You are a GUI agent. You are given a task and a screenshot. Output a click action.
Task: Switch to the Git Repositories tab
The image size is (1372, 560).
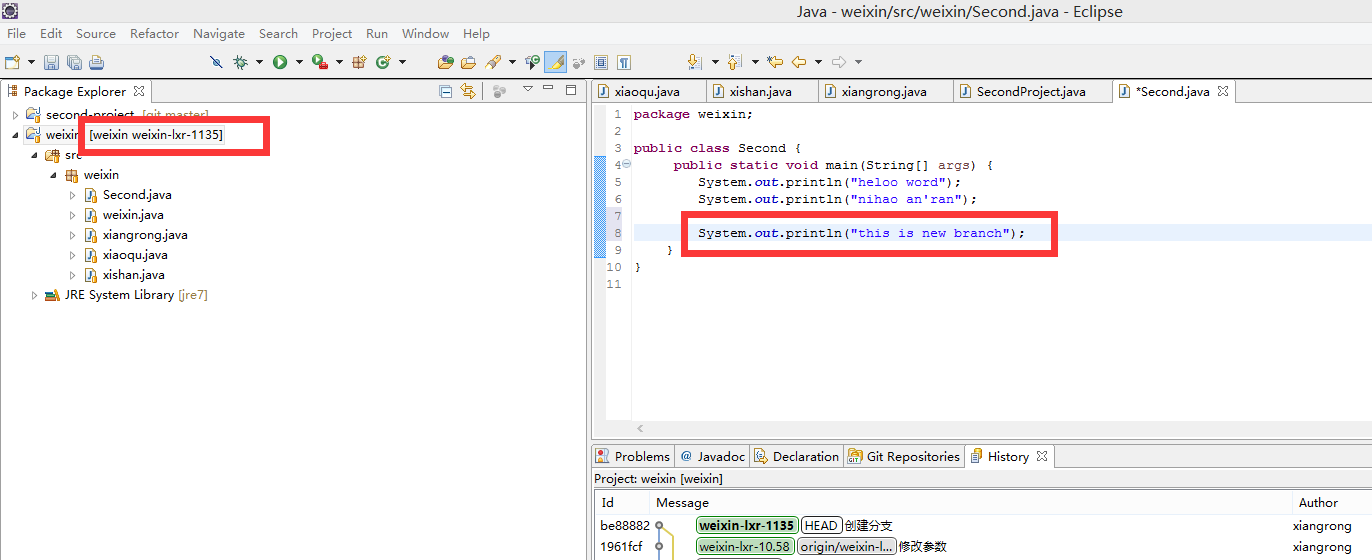pos(904,456)
